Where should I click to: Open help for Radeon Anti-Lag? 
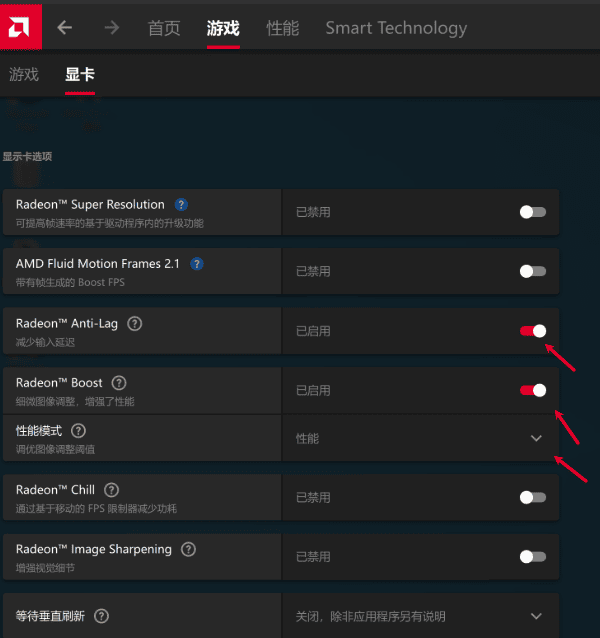(x=135, y=324)
